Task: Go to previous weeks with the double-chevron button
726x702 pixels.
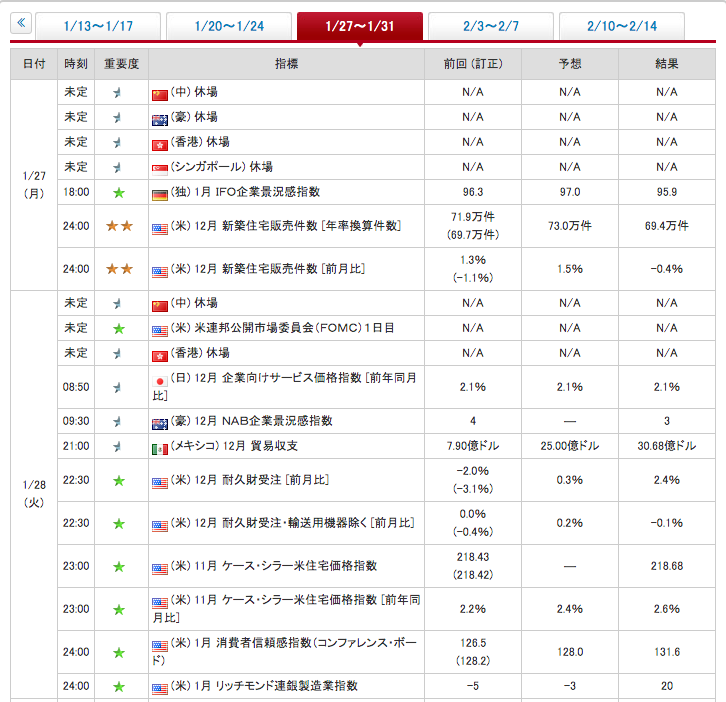Action: pyautogui.click(x=21, y=23)
